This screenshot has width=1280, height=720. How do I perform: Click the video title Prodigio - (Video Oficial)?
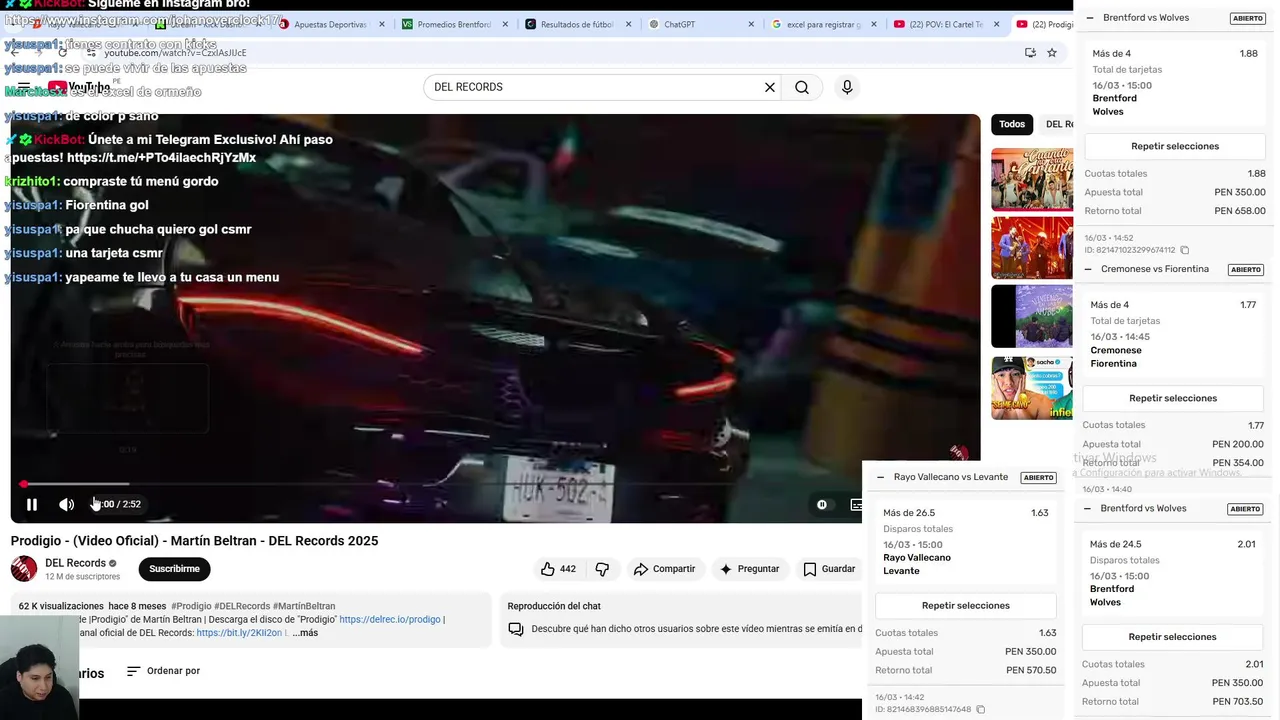point(194,541)
